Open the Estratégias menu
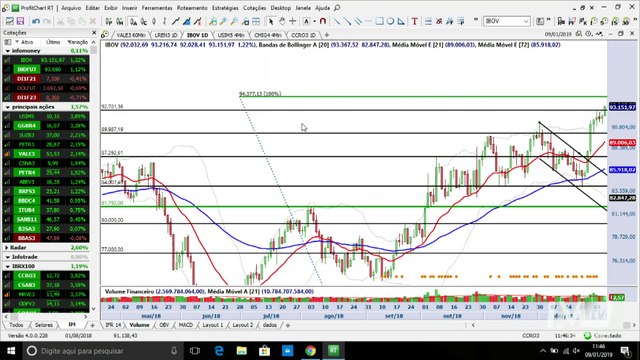 pyautogui.click(x=225, y=8)
